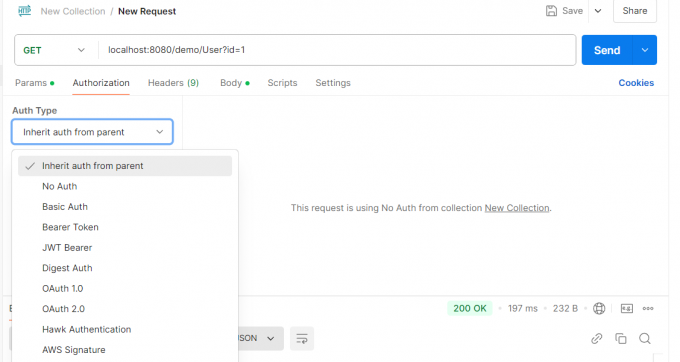Go to New Collection breadcrumb
The width and height of the screenshot is (680, 362).
coord(73,11)
